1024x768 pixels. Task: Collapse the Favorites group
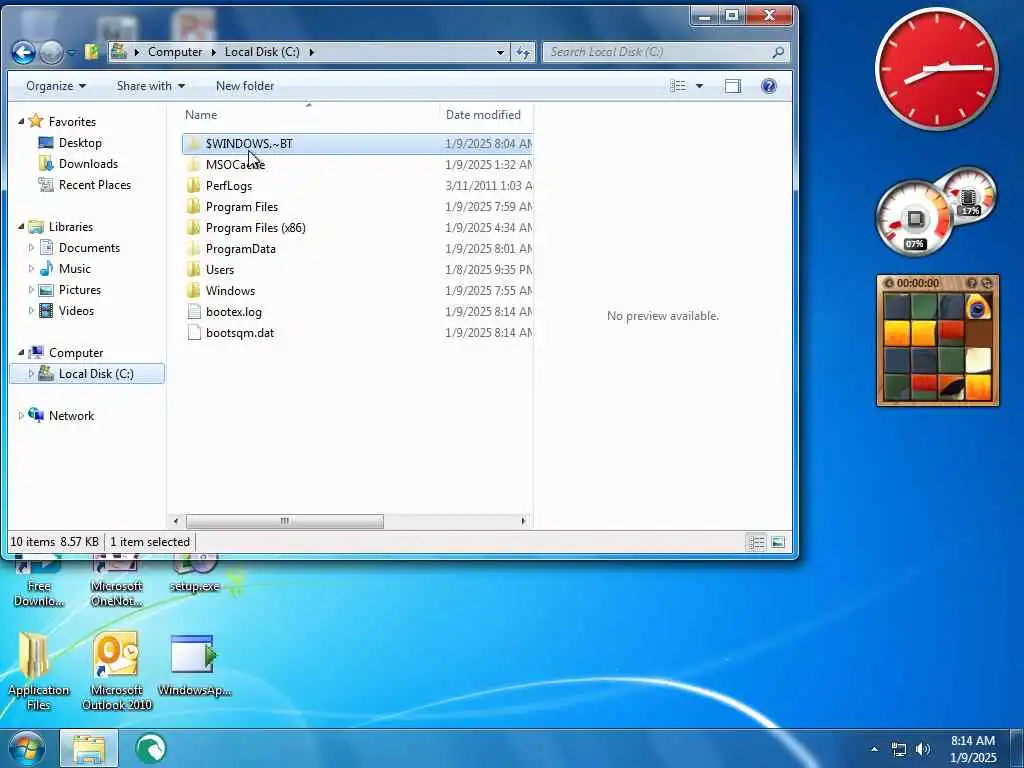coord(21,121)
